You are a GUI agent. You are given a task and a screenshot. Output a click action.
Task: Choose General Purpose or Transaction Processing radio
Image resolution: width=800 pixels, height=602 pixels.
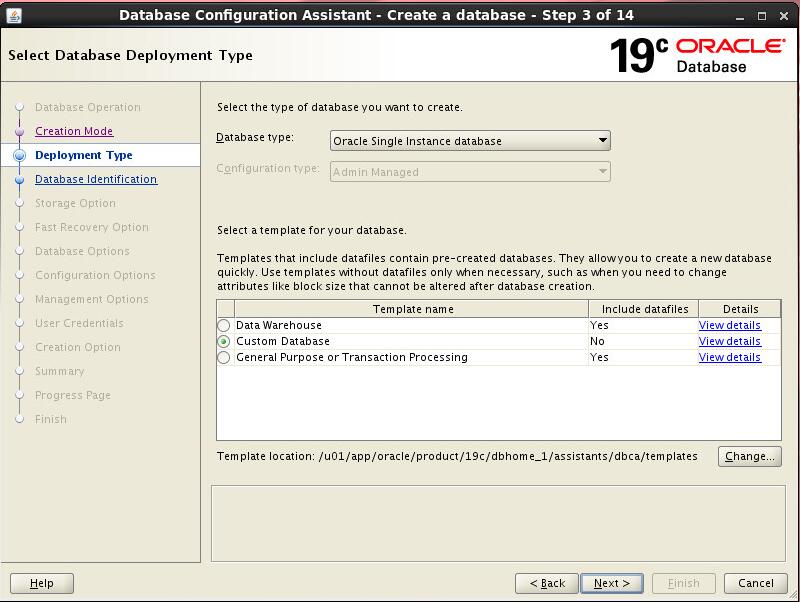[x=224, y=358]
